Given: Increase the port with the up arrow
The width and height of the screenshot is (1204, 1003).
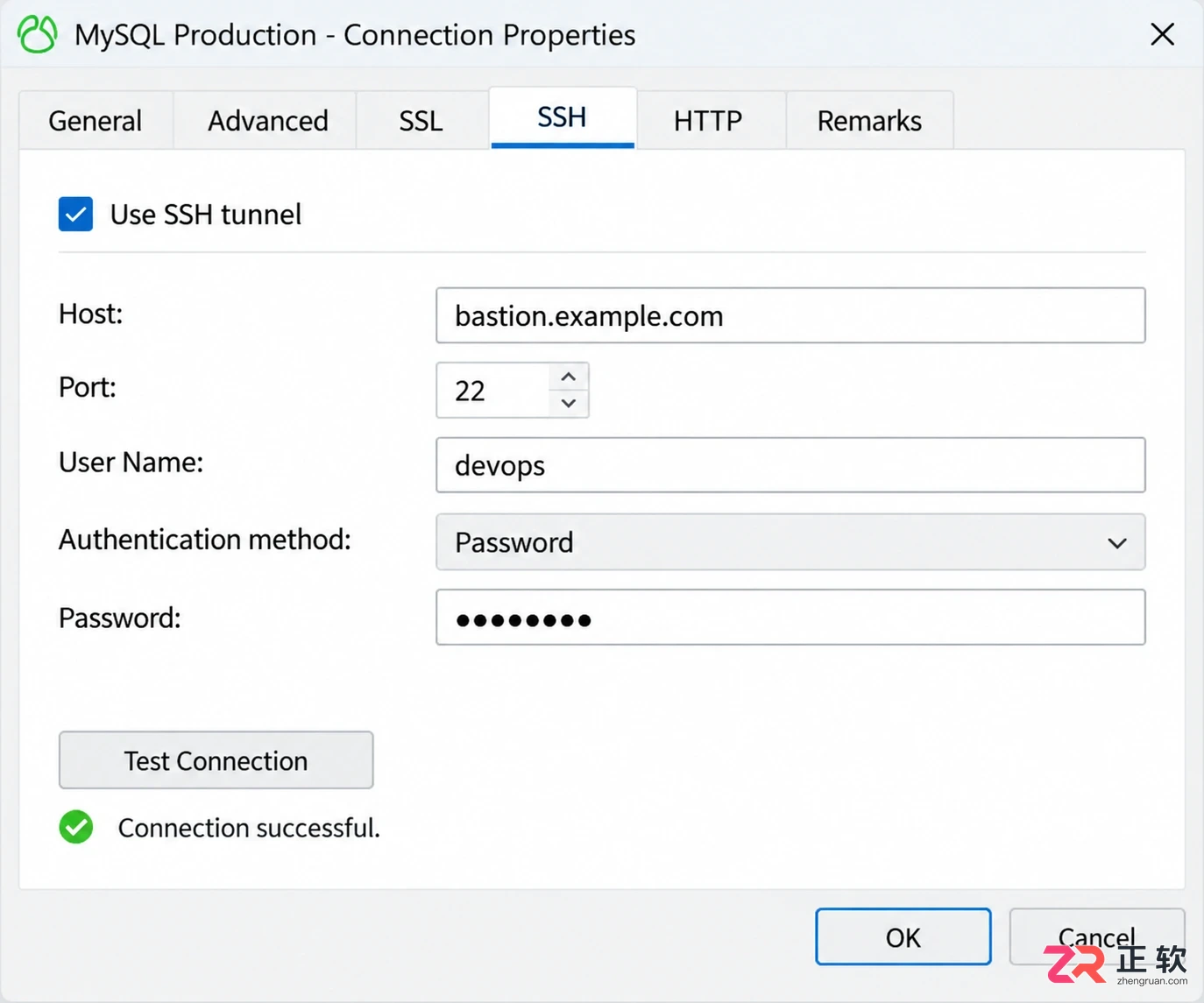Looking at the screenshot, I should pyautogui.click(x=569, y=377).
